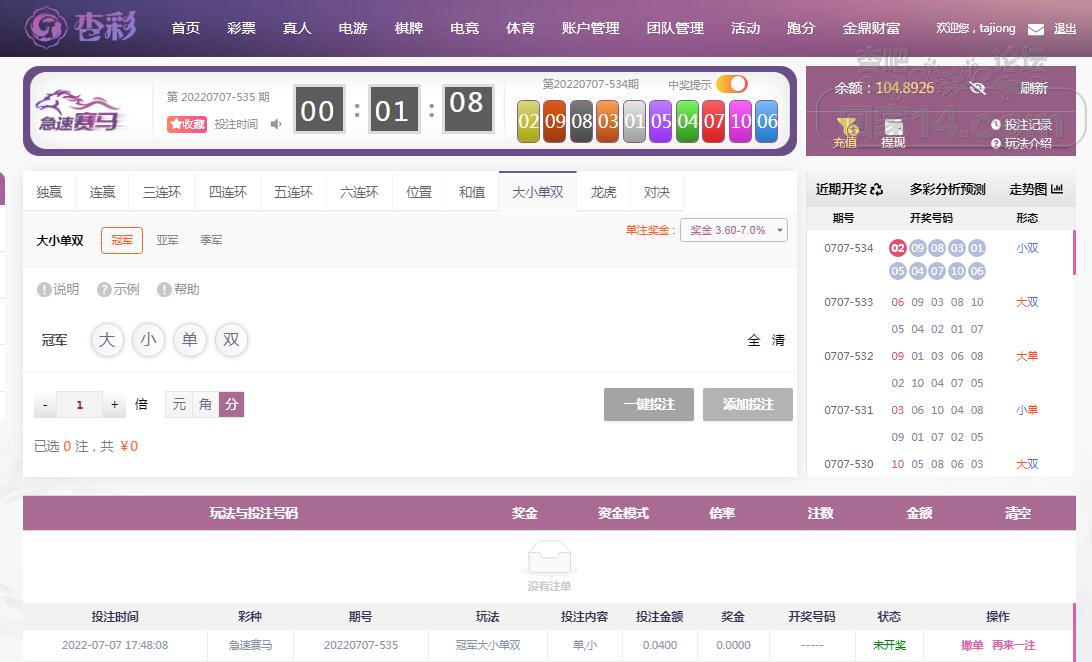Click the blue ball number 06

[767, 121]
